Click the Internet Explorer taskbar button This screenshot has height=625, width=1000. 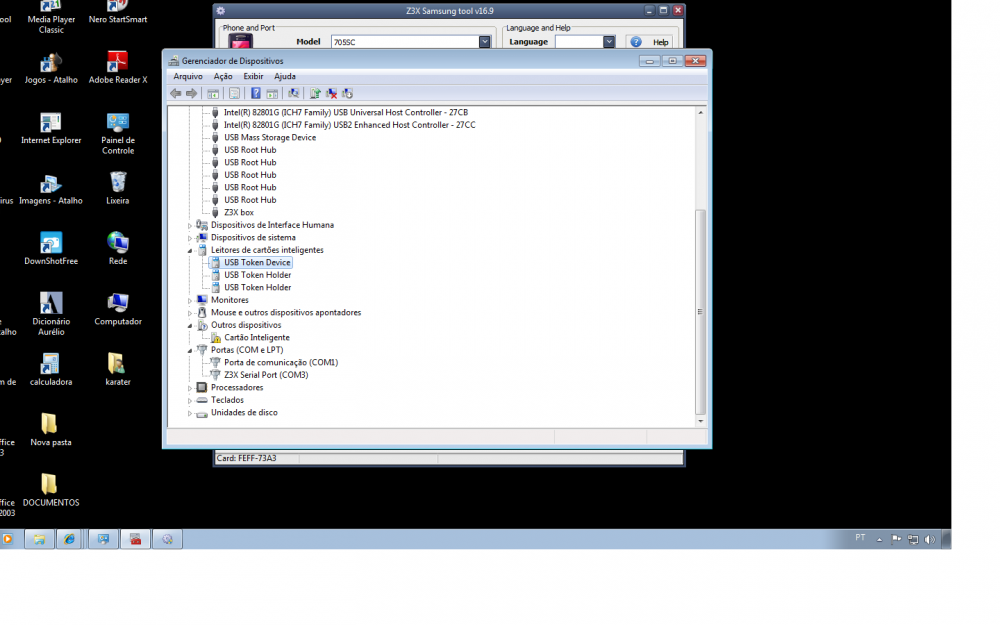click(69, 540)
